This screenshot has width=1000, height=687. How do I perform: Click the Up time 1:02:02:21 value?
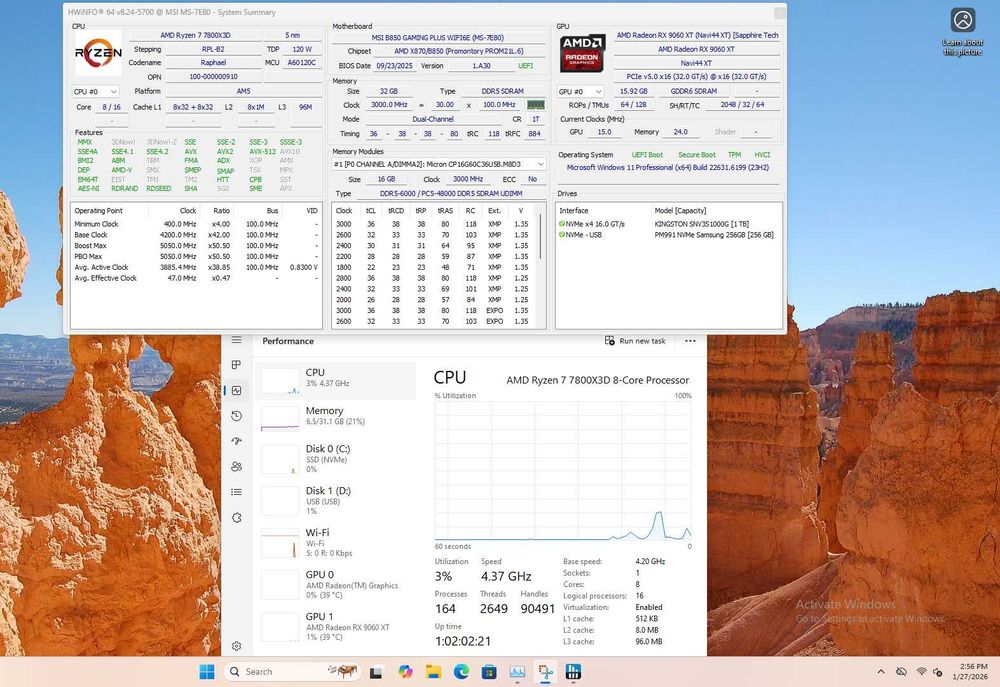point(463,641)
